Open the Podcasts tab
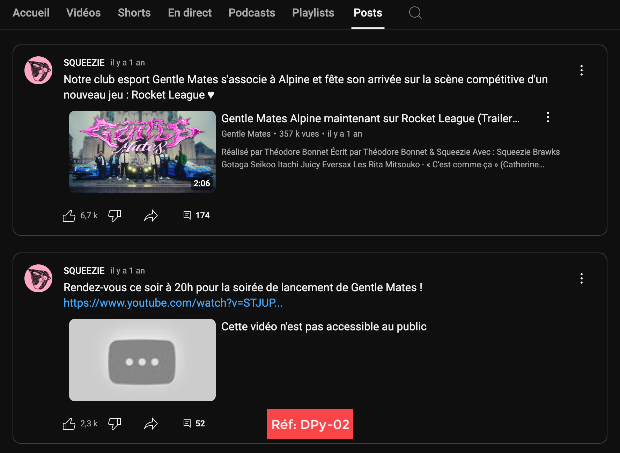620x453 pixels. click(251, 13)
